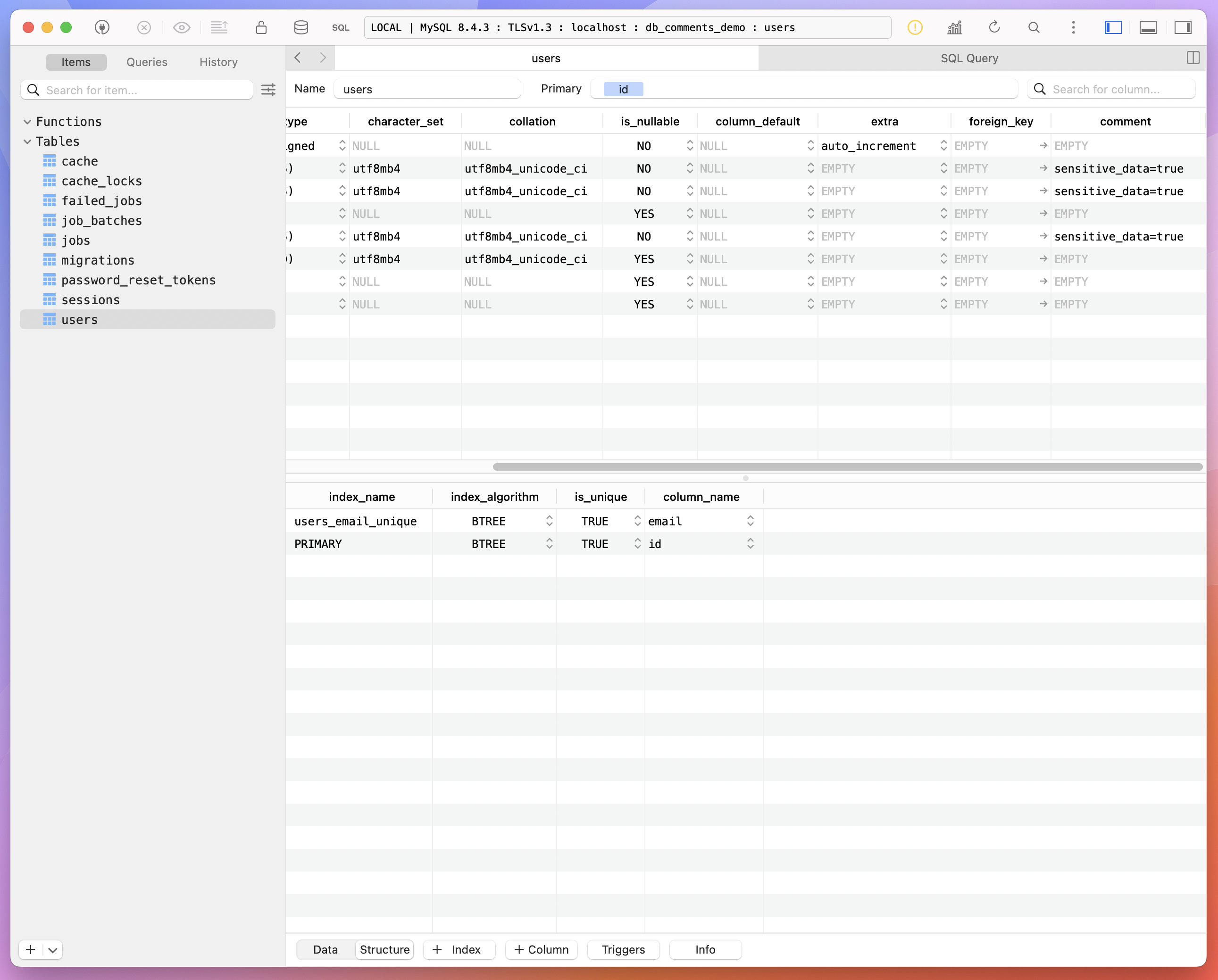Click the Search for column field

tap(1113, 89)
